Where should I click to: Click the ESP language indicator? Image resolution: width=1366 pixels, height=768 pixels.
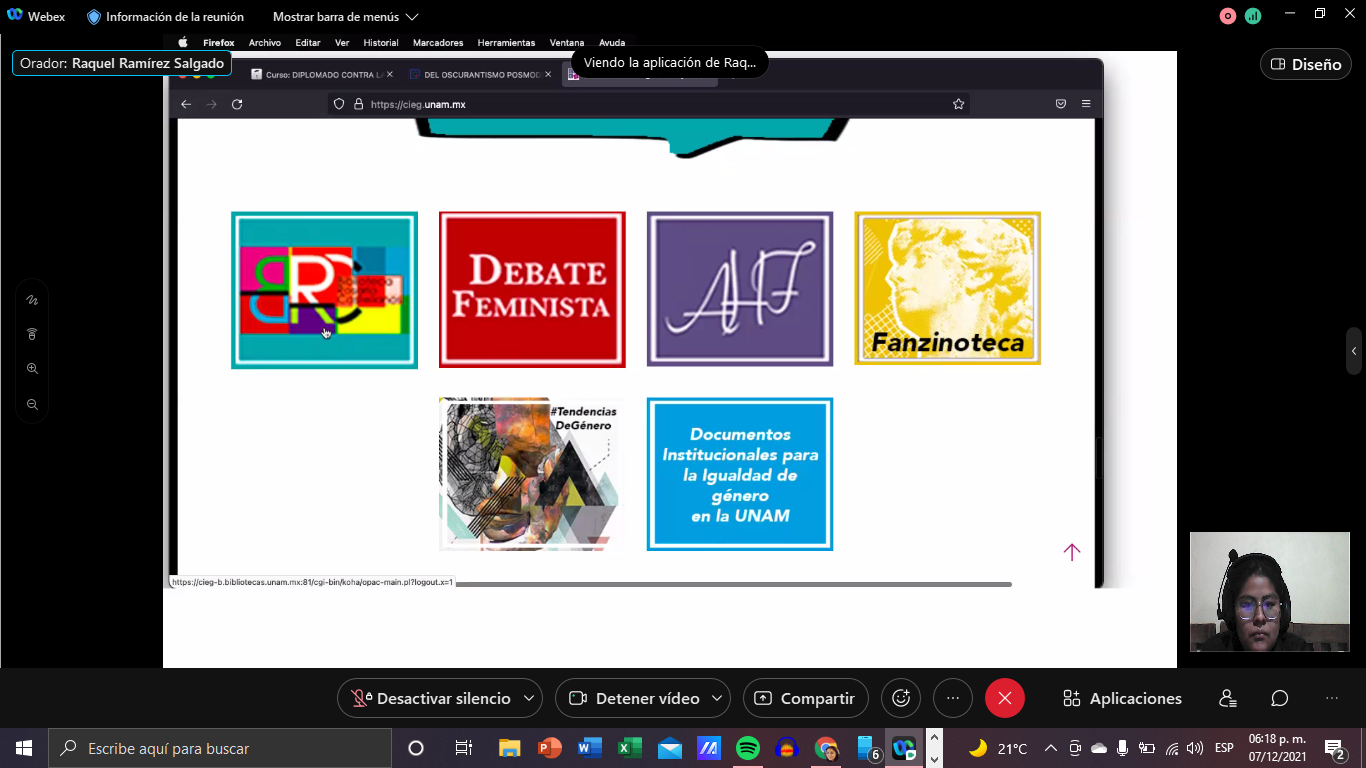[1224, 748]
